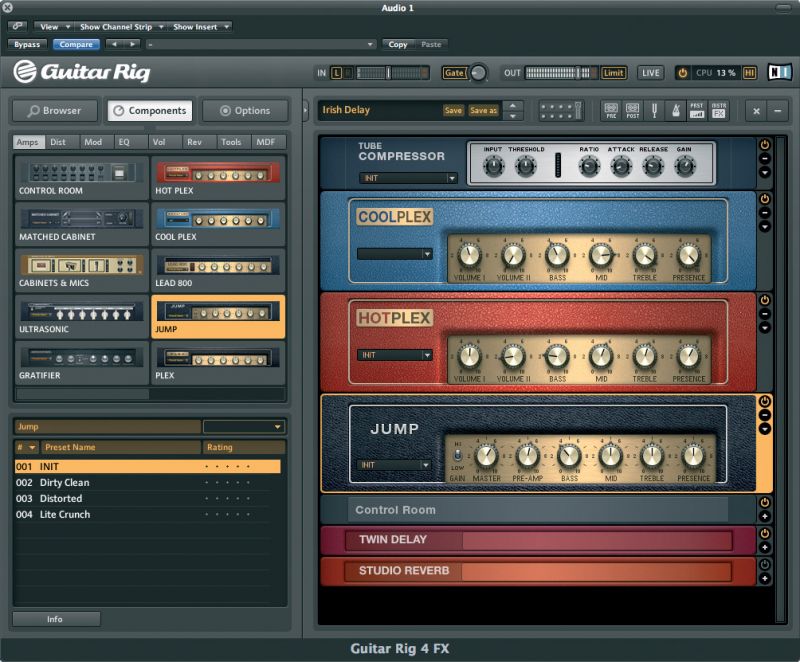
Task: Show the virtual rig kontrol dots icon
Action: tap(561, 111)
